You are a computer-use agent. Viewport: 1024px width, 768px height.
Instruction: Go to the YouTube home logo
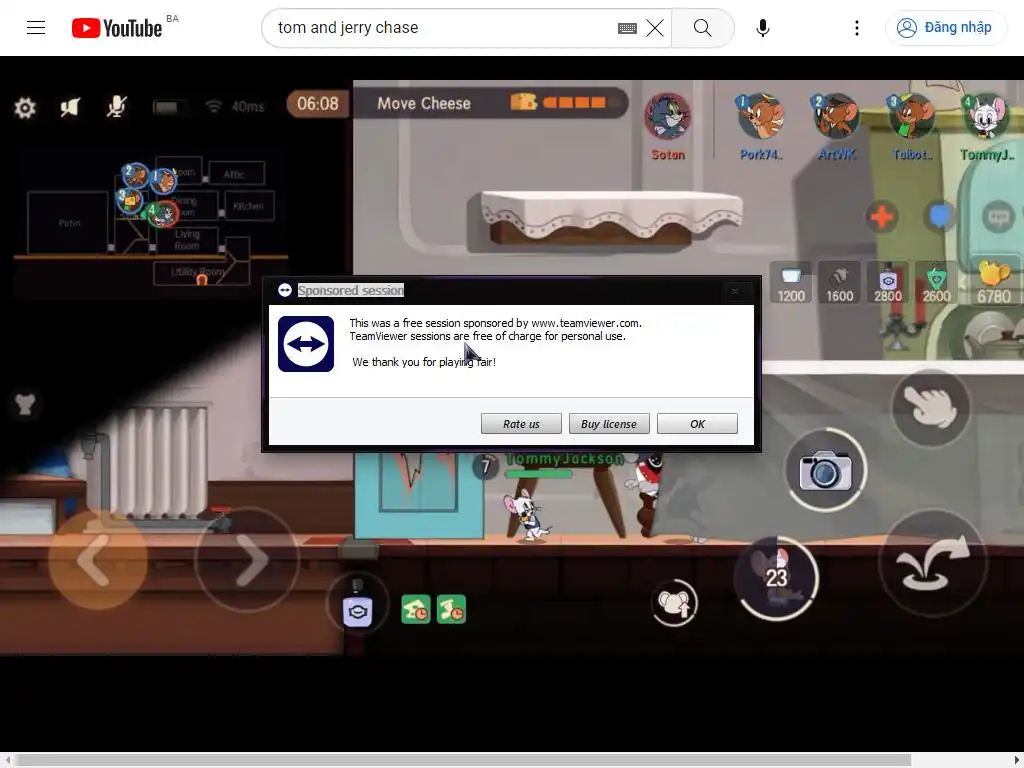coord(117,28)
